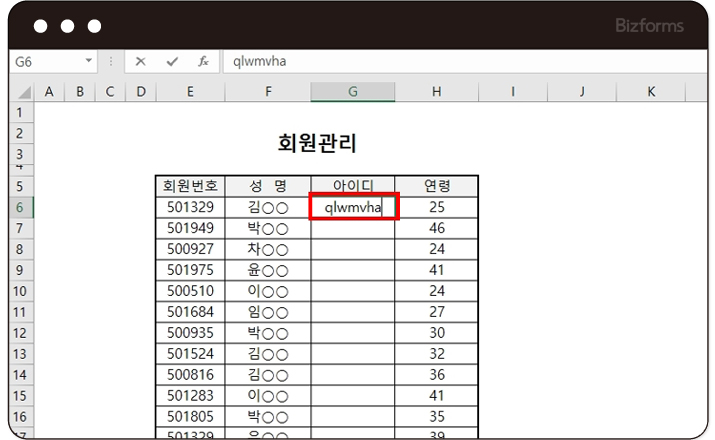The image size is (715, 440).
Task: Select the column G header
Action: click(x=352, y=92)
